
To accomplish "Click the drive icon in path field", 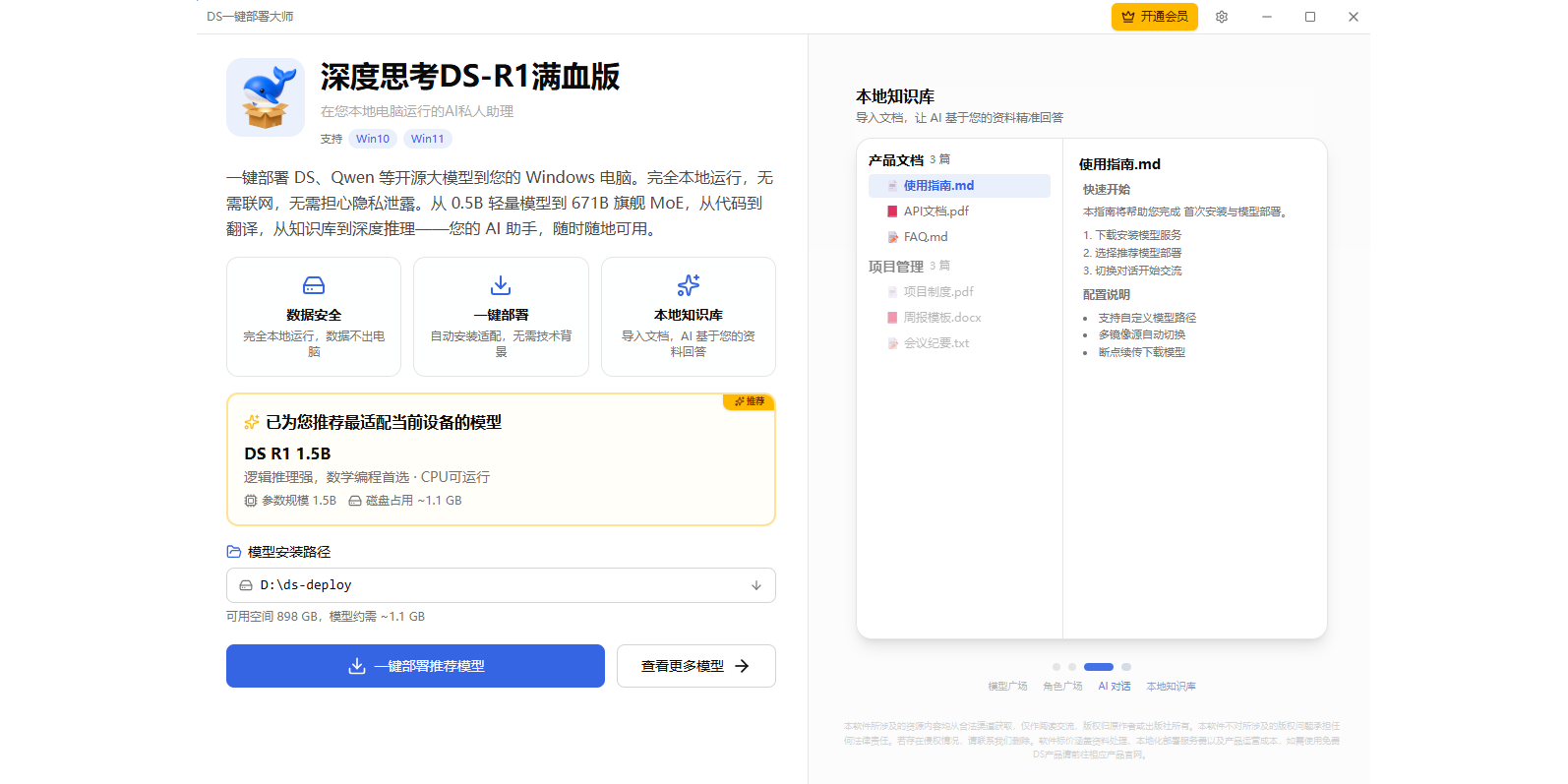I will 246,585.
